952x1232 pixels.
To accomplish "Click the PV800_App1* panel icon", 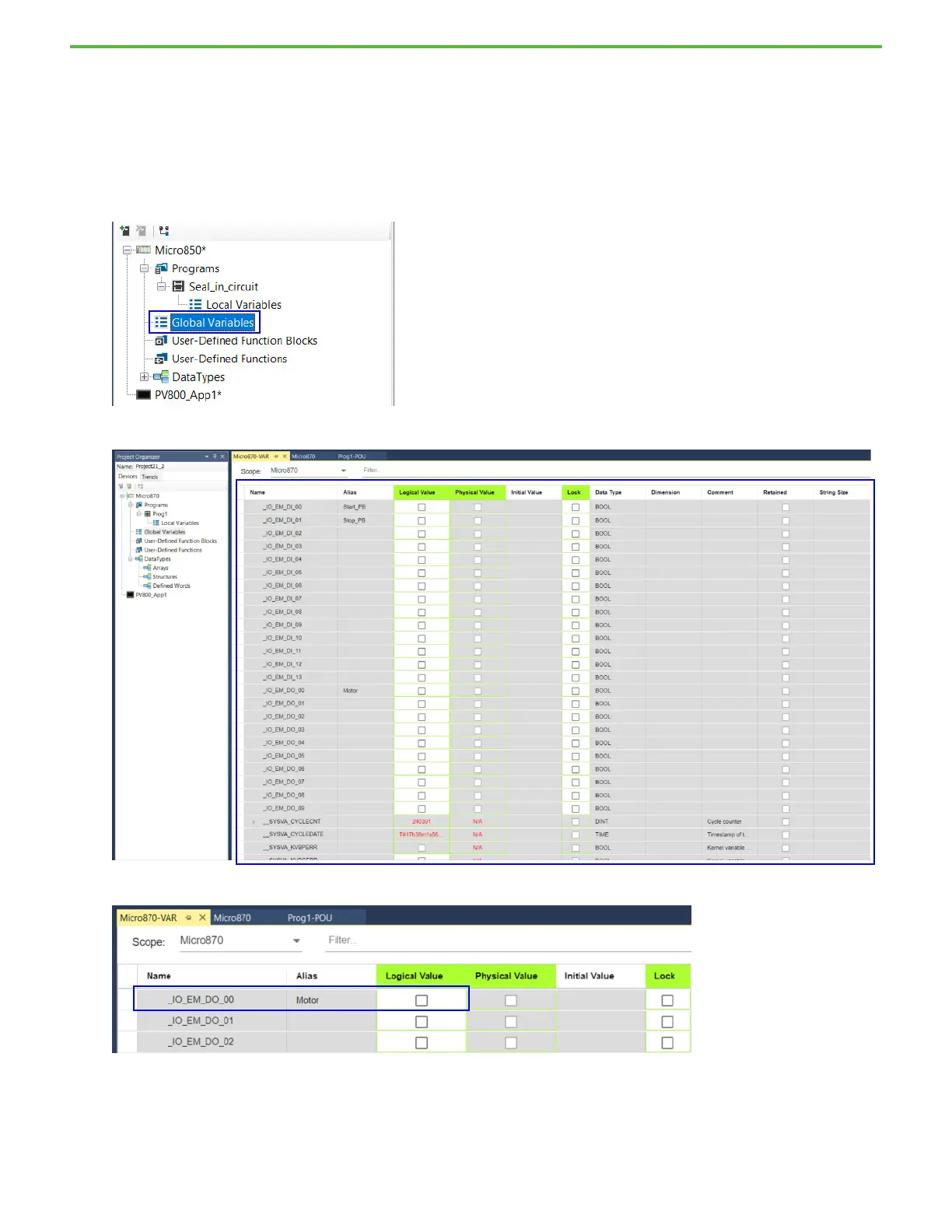I will click(143, 394).
